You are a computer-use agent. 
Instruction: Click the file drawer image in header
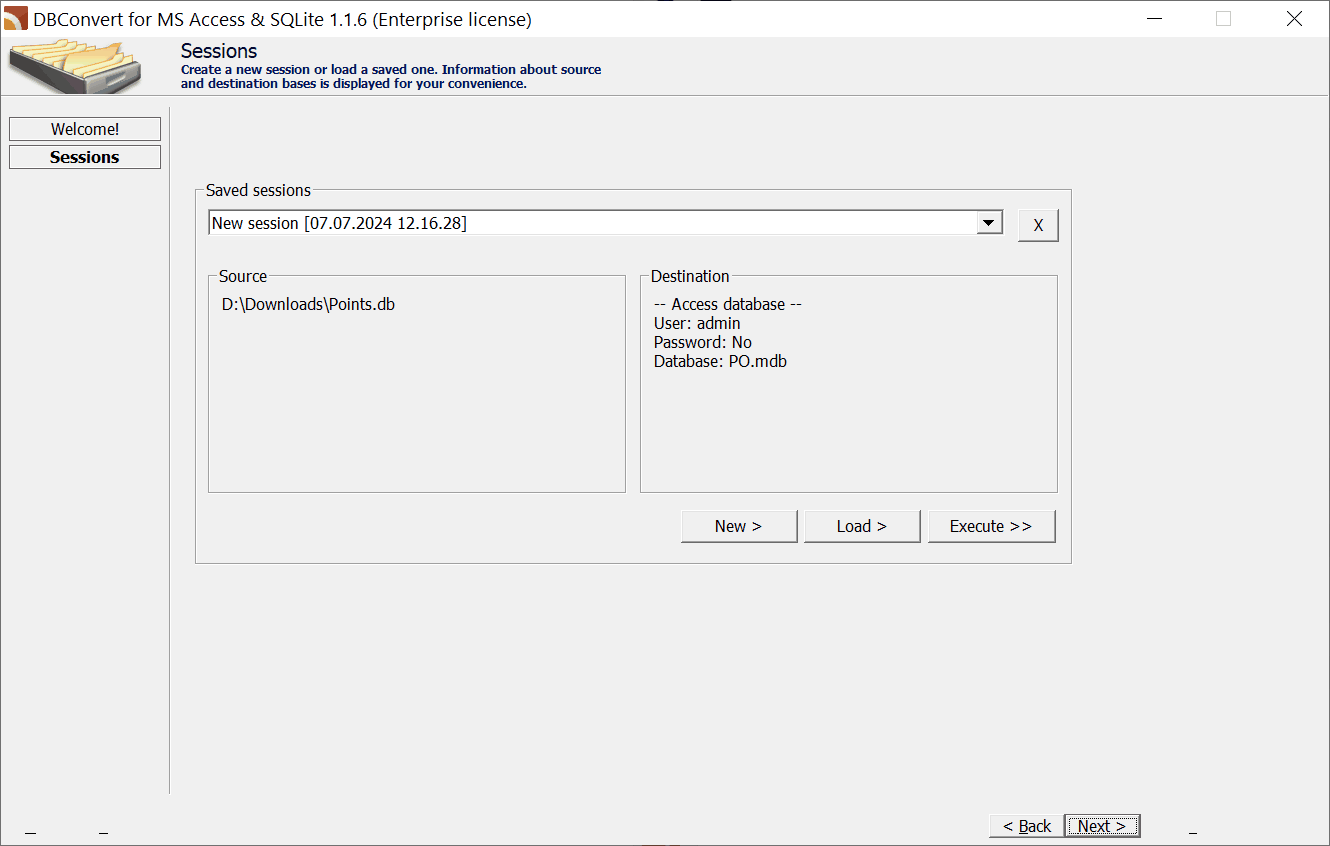(76, 66)
